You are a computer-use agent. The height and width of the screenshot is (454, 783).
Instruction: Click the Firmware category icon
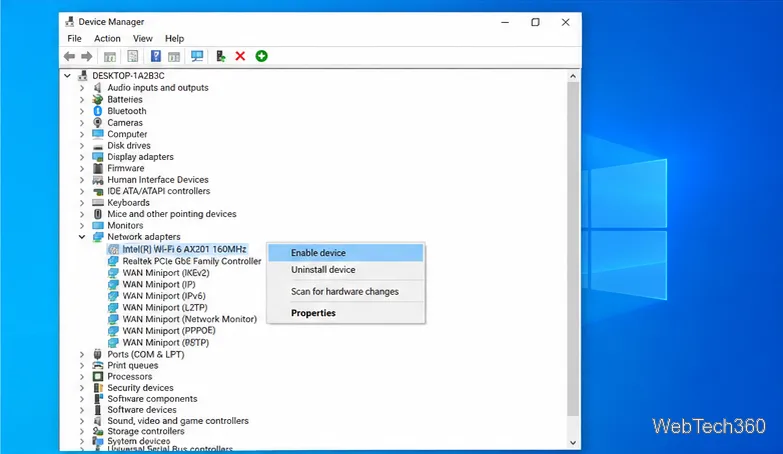pyautogui.click(x=98, y=168)
